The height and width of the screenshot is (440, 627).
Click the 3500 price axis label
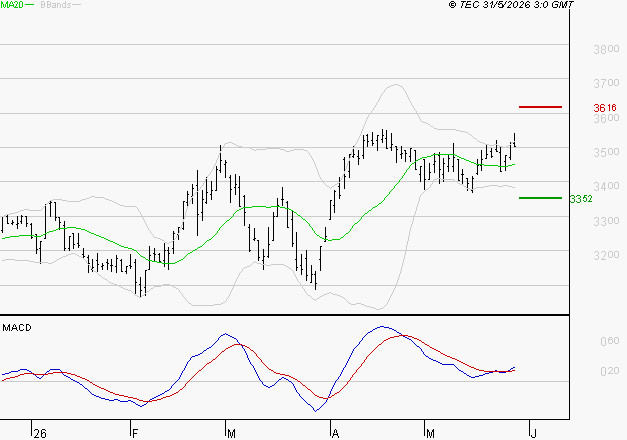[x=606, y=152]
